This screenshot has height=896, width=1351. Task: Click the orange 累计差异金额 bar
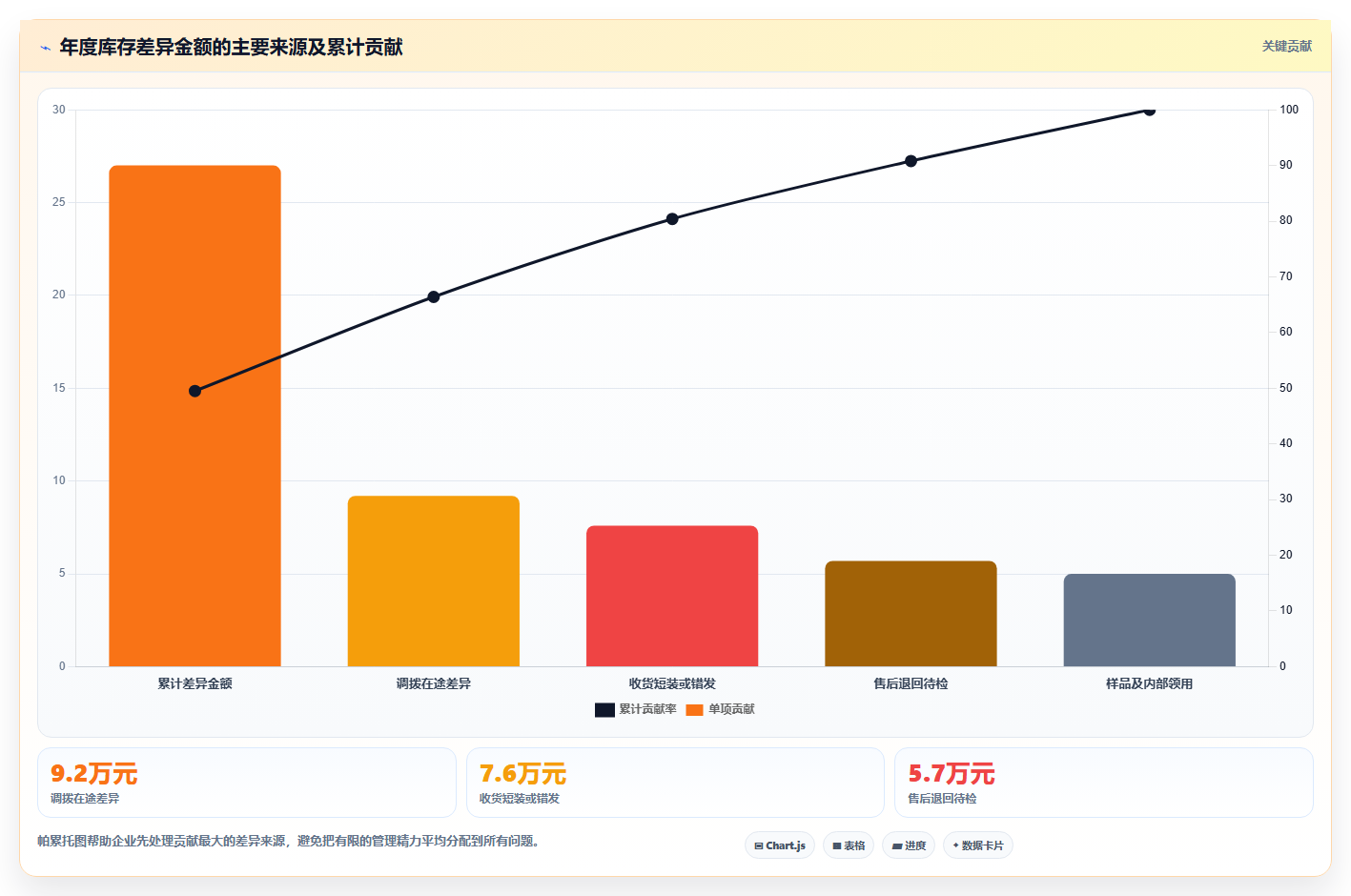pos(194,416)
